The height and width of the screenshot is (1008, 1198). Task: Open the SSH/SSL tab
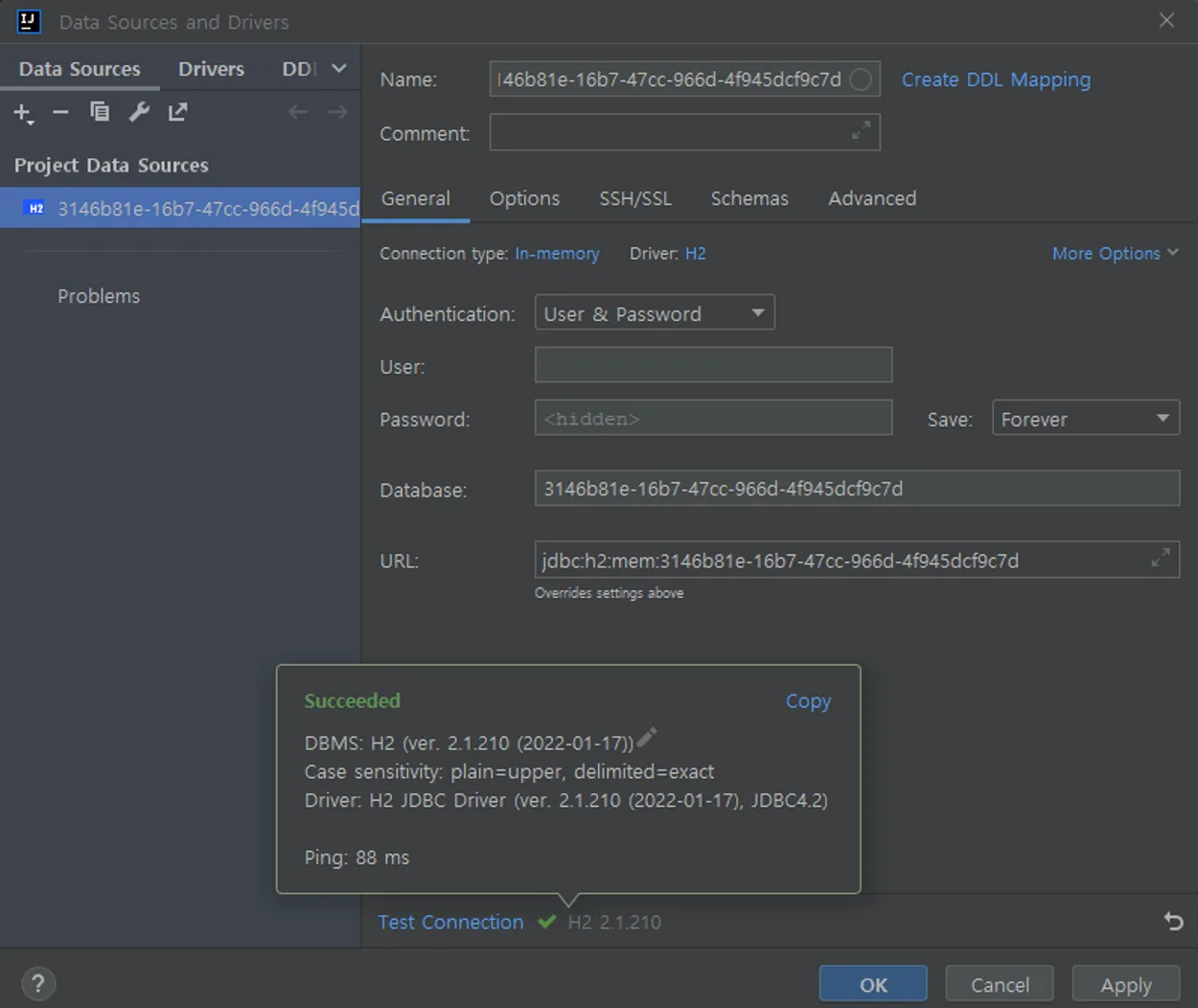(x=635, y=198)
